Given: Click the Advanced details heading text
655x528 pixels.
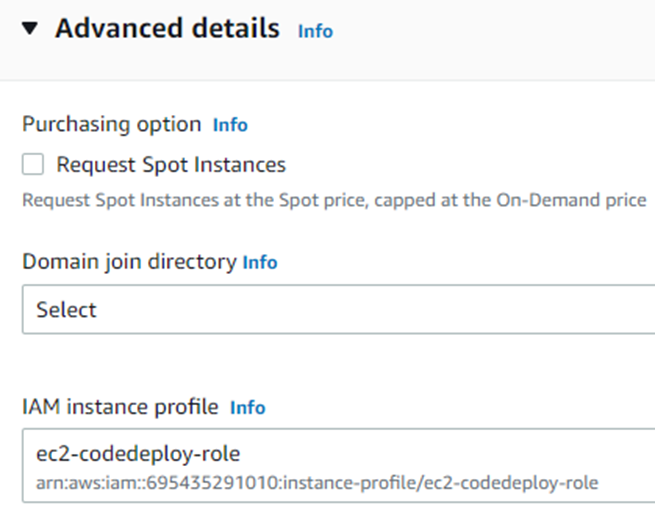Looking at the screenshot, I should coord(167,29).
